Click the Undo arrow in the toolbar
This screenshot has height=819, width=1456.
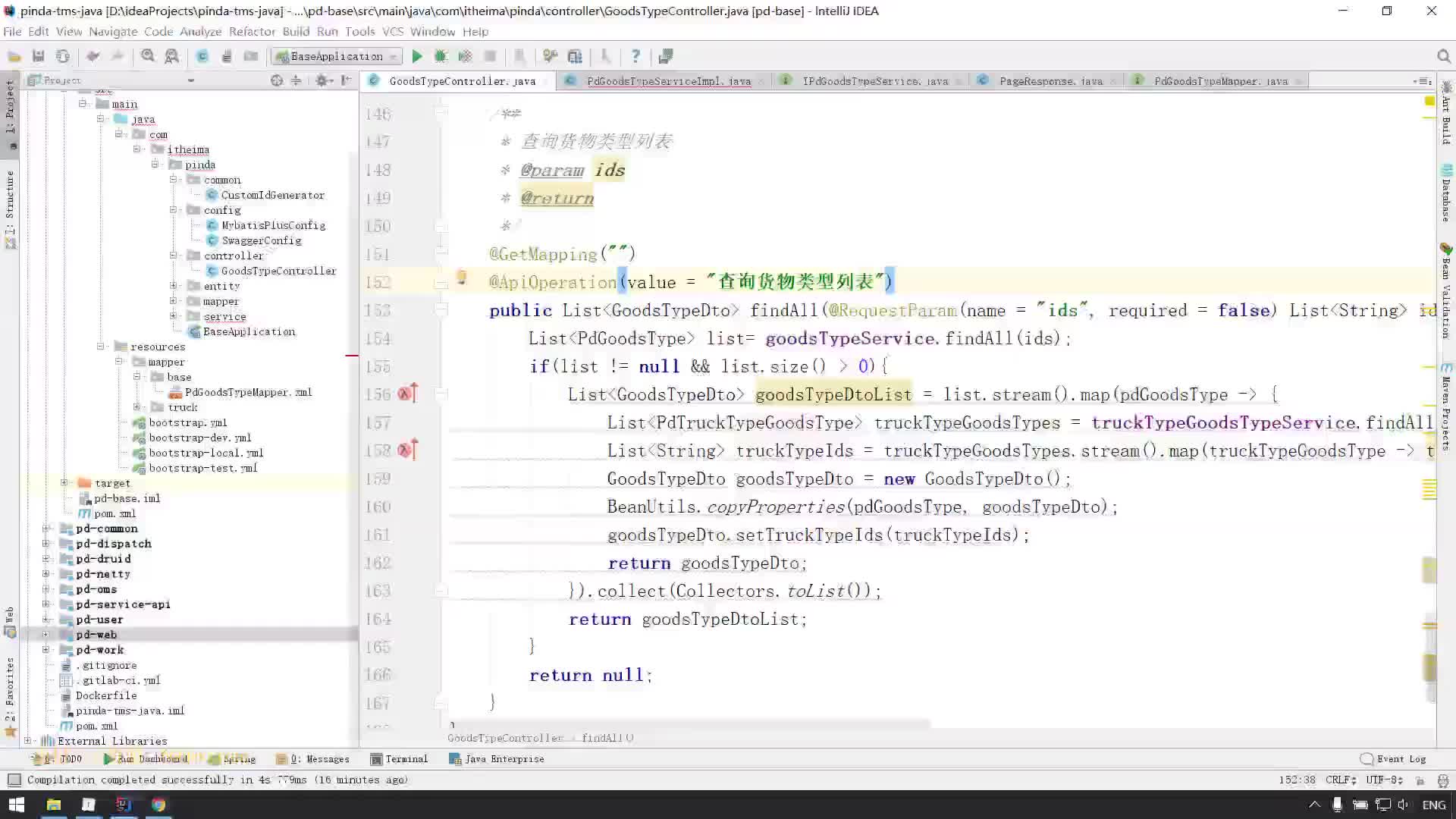(93, 56)
